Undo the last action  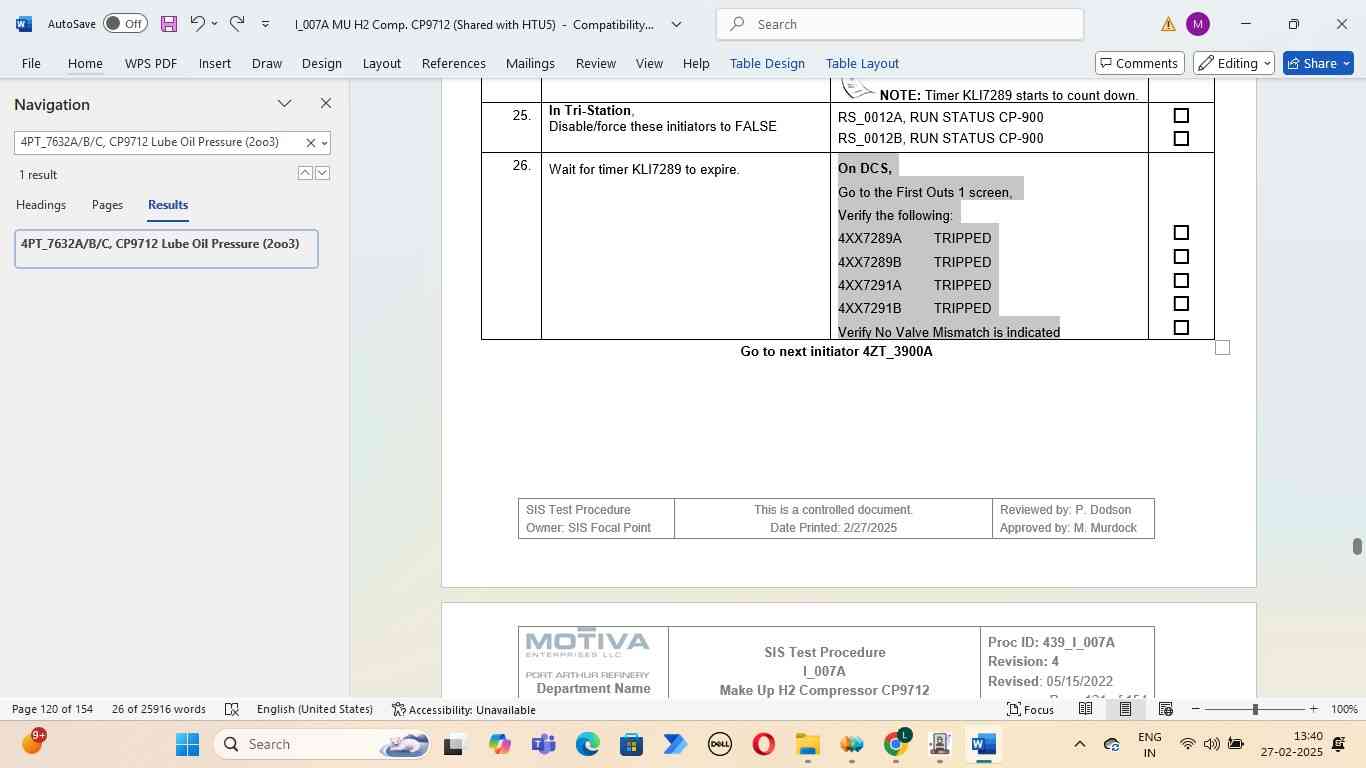click(197, 24)
